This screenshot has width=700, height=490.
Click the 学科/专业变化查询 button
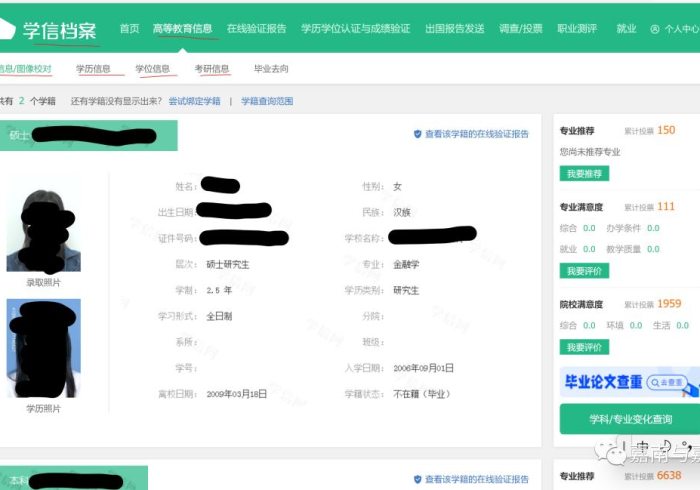(630, 419)
